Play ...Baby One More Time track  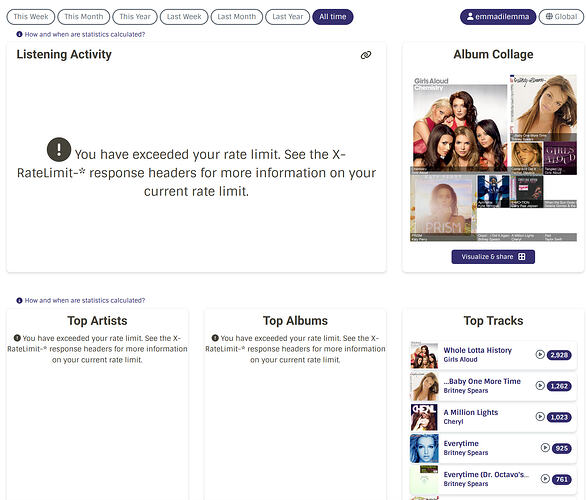coord(540,385)
